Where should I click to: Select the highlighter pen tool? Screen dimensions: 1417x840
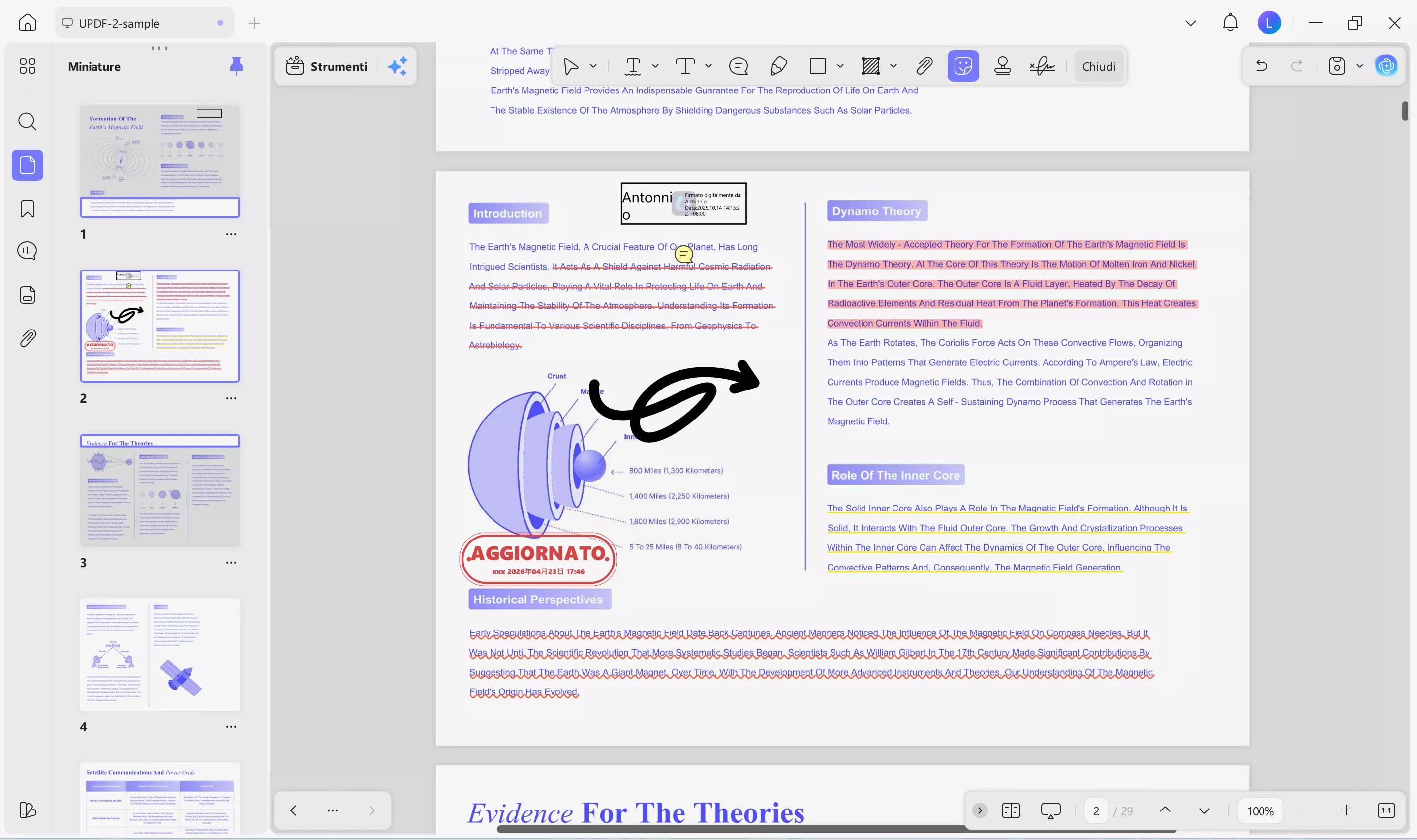(778, 66)
